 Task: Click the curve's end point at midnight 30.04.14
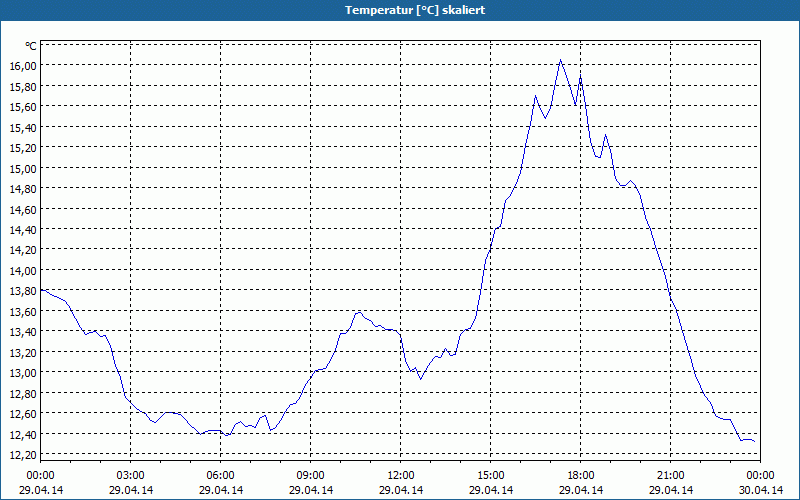(x=754, y=442)
